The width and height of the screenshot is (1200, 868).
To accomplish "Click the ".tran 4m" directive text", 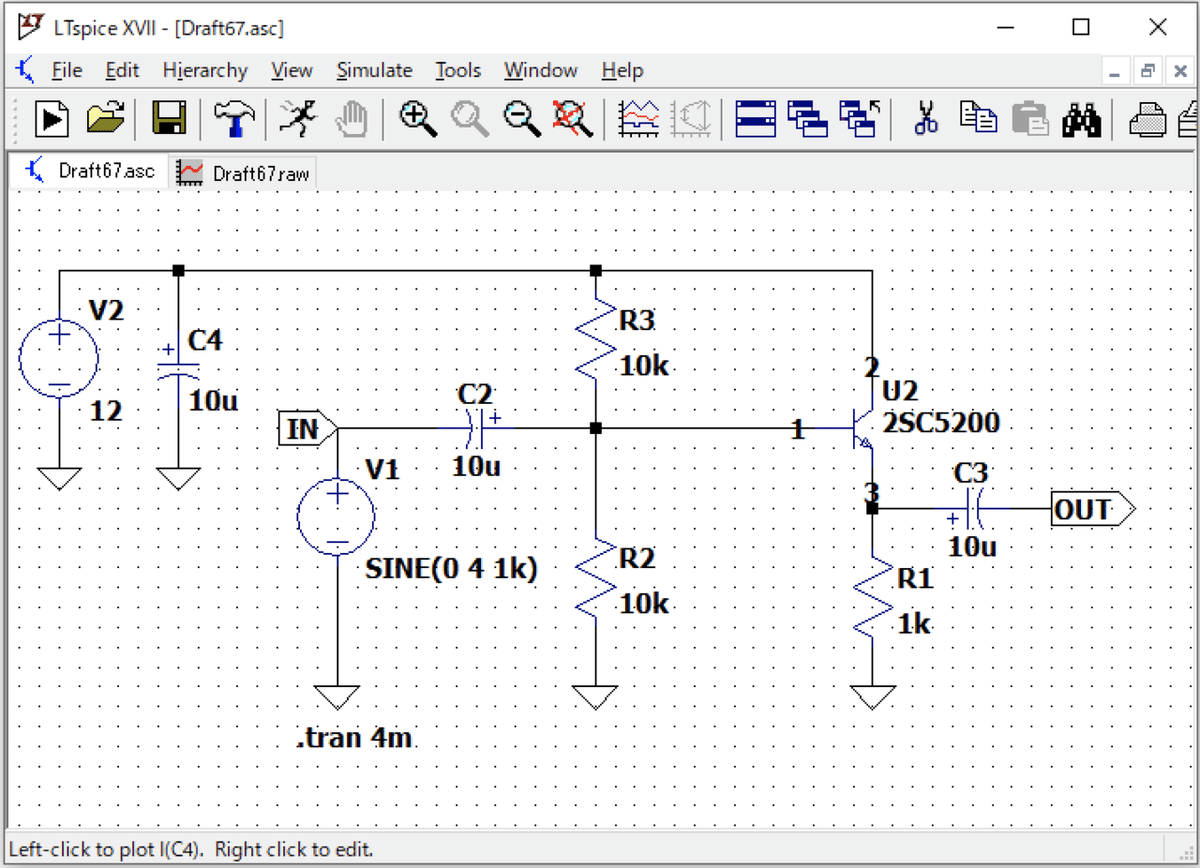I will point(355,739).
